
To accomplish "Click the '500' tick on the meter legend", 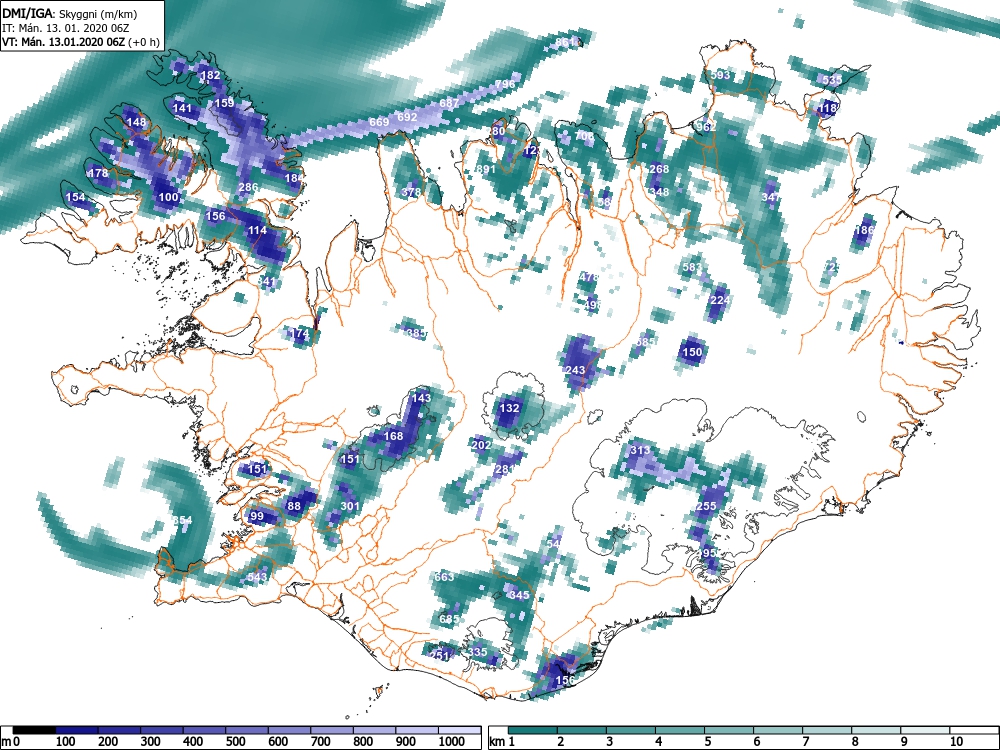I will click(x=235, y=742).
